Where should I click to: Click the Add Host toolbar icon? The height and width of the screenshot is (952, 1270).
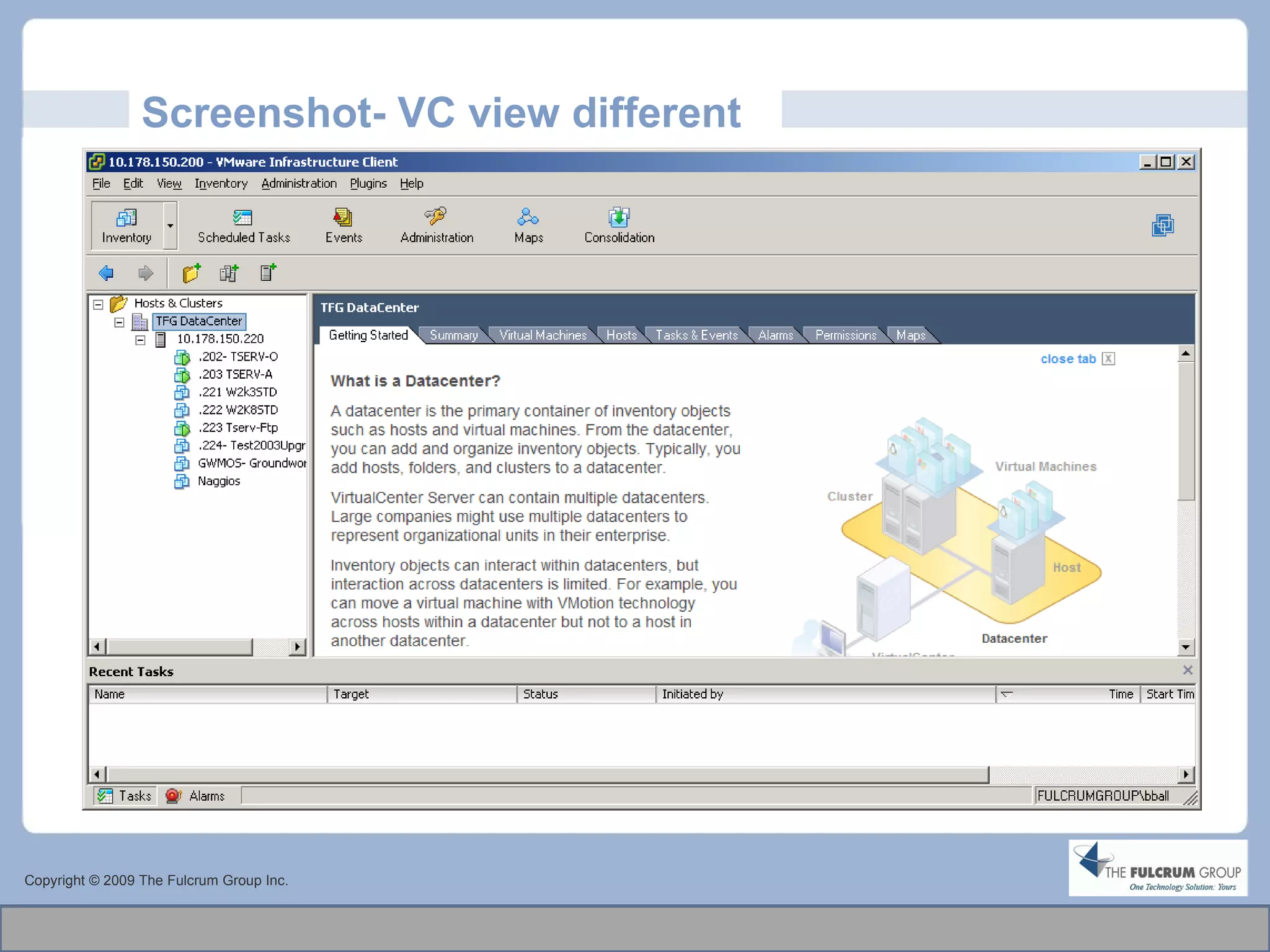(x=268, y=273)
